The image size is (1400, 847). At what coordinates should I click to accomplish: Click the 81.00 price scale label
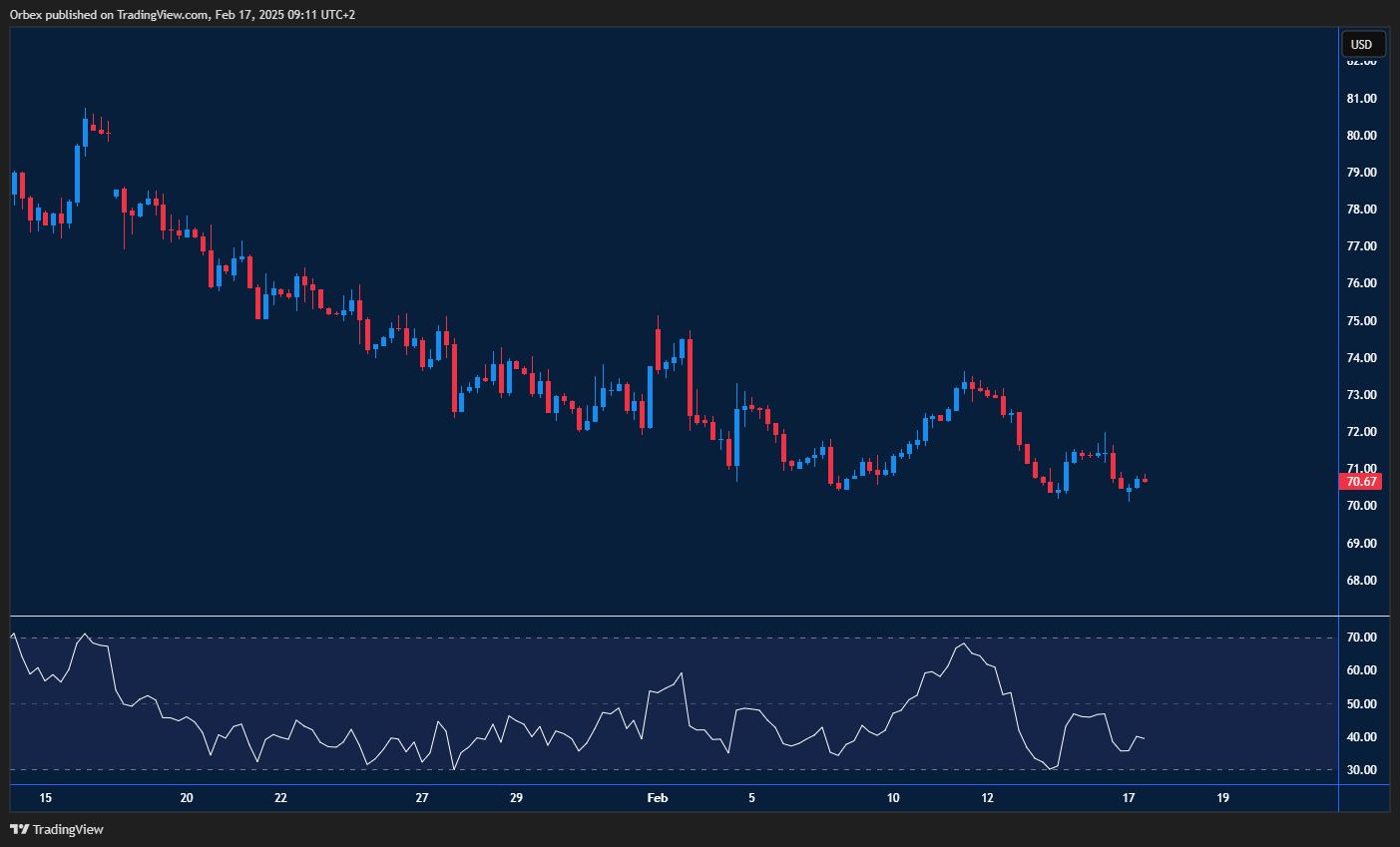click(x=1363, y=98)
